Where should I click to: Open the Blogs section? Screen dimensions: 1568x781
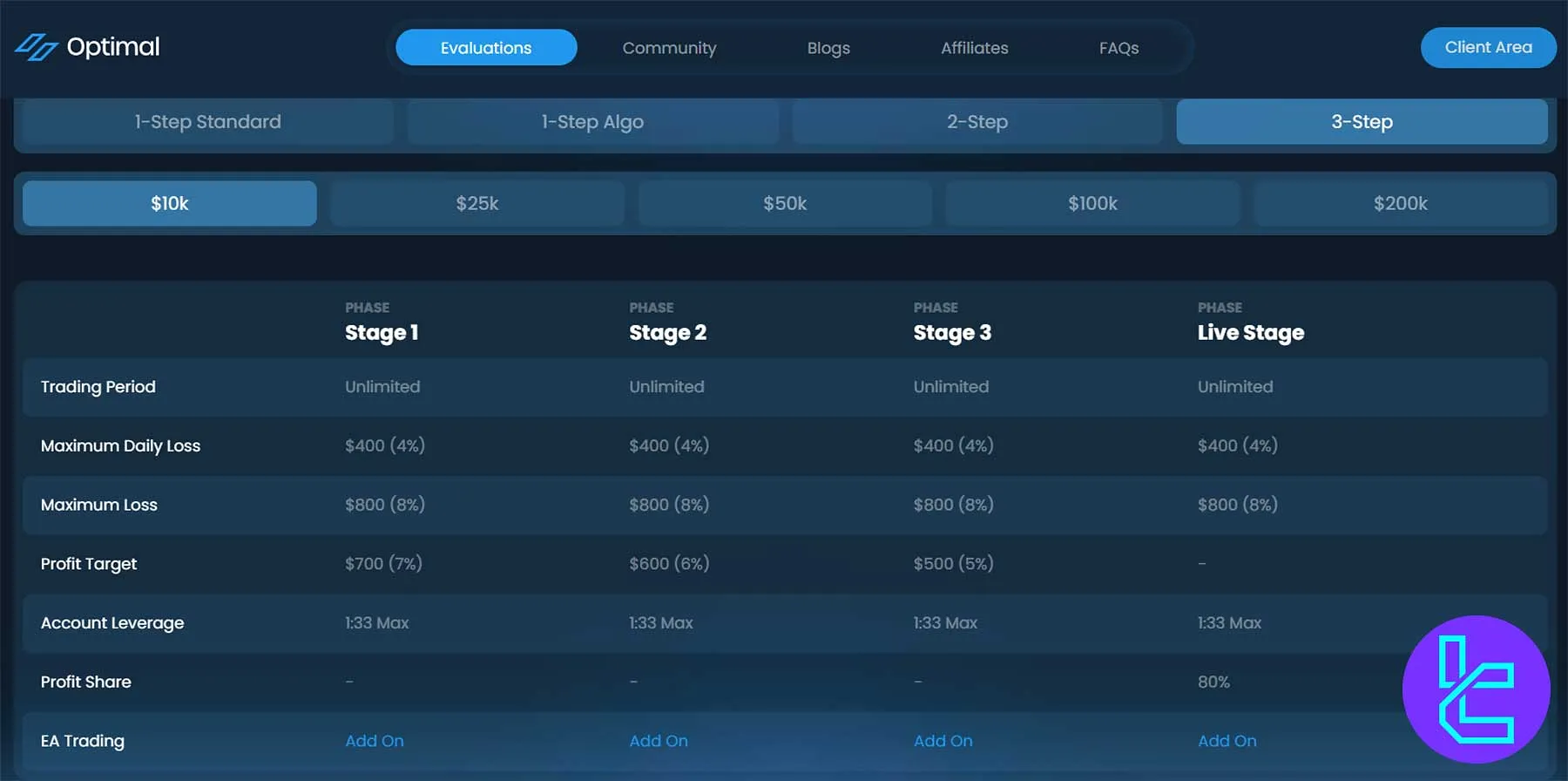point(828,48)
